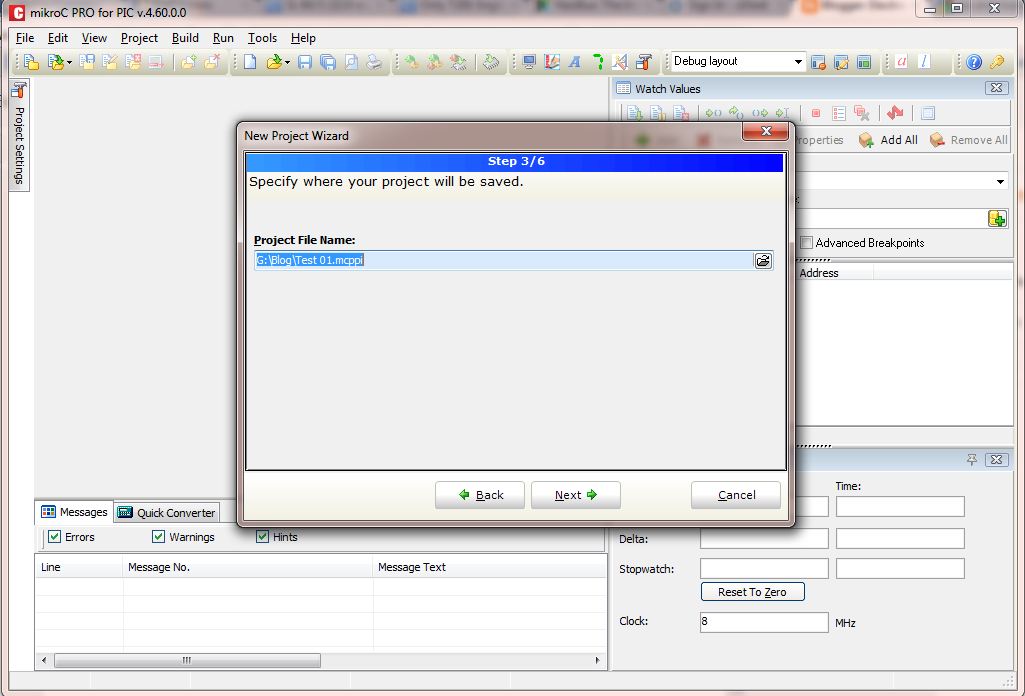1025x696 pixels.
Task: Open the Watch Values variable dropdown
Action: 1000,181
